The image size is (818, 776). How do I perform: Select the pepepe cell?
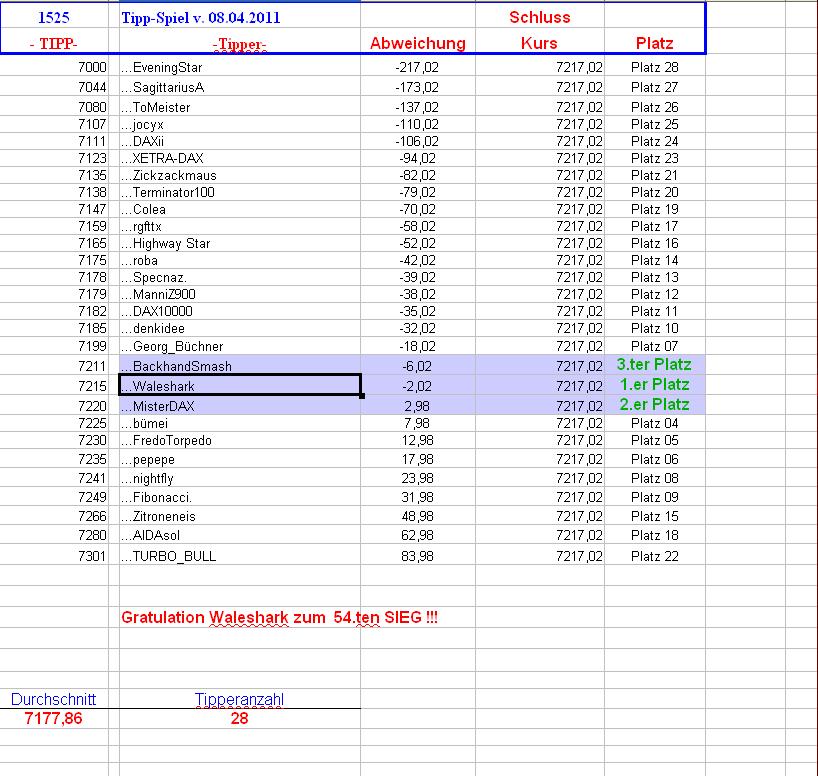(239, 459)
